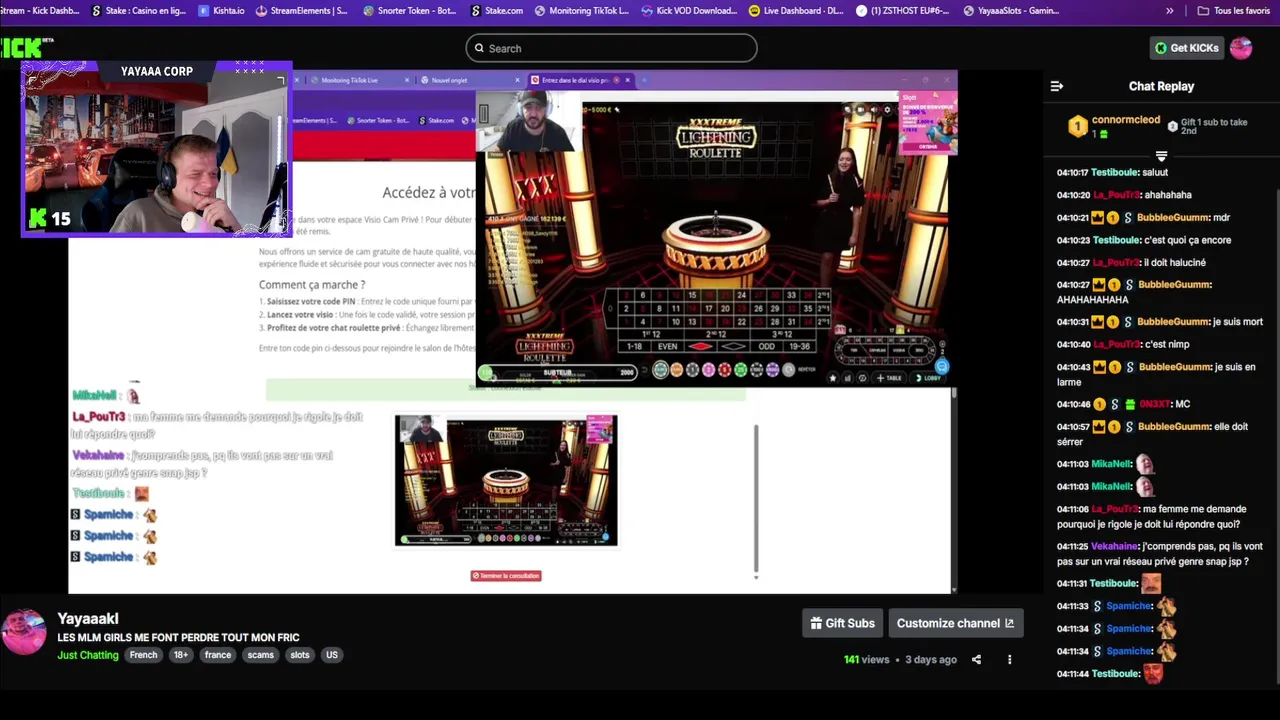Share the video using the share icon
The image size is (1280, 720).
click(x=976, y=660)
